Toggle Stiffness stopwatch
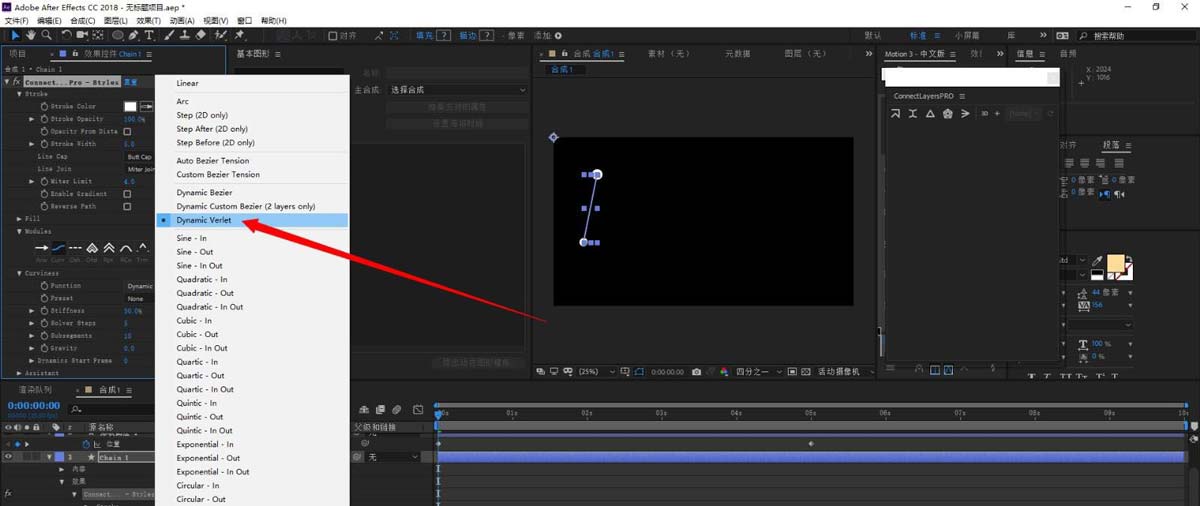 (x=44, y=311)
